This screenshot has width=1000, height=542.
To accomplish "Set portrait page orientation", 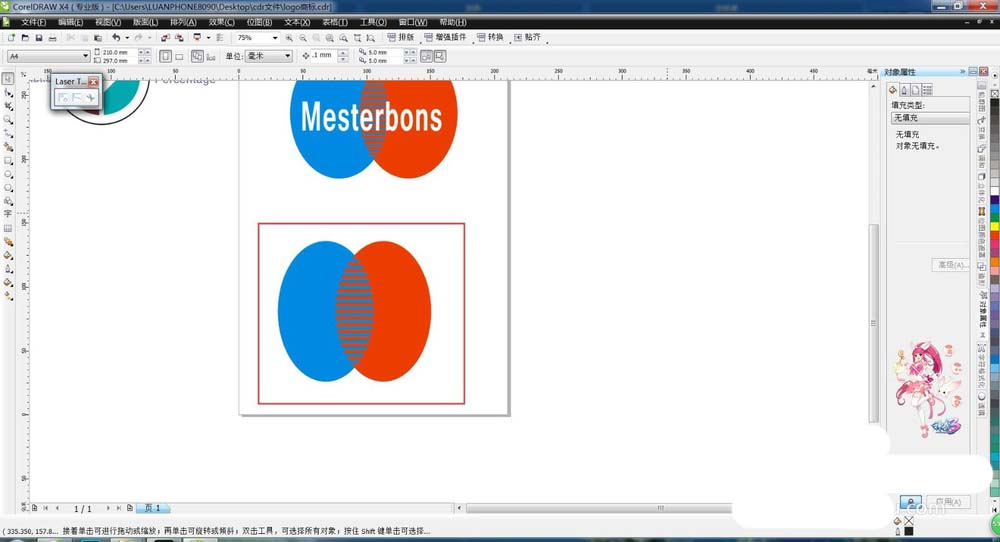I will [x=165, y=56].
